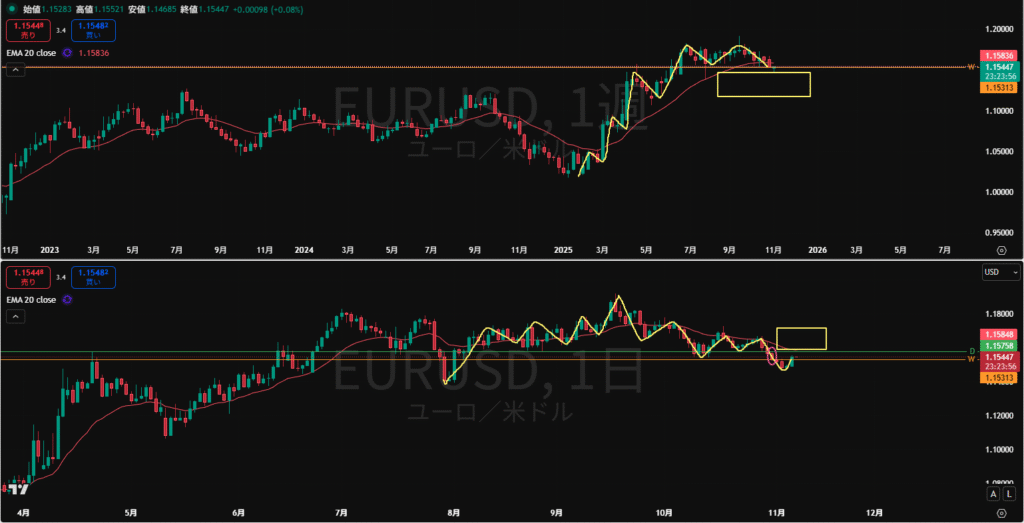Click the orange 1.15313 price label on weekly axis
This screenshot has height=523, width=1024.
tap(1000, 88)
